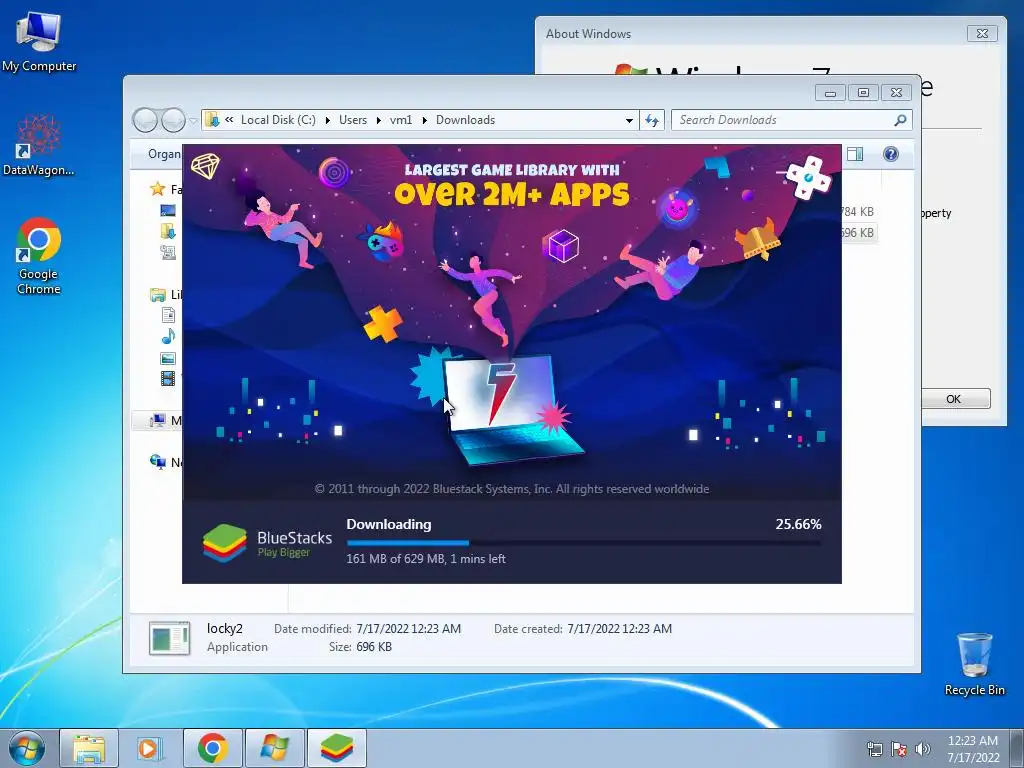
Task: Click the locky2 filename in details pane
Action: click(x=225, y=629)
